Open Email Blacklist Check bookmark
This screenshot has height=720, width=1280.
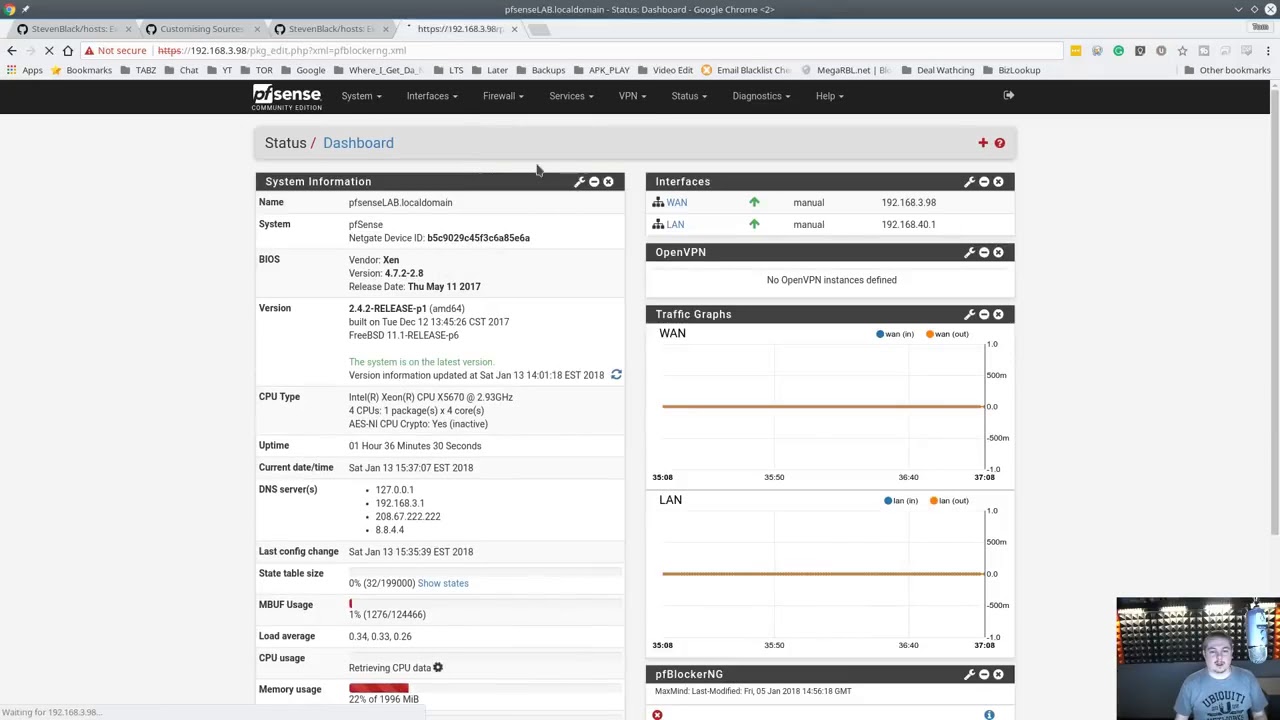click(746, 70)
